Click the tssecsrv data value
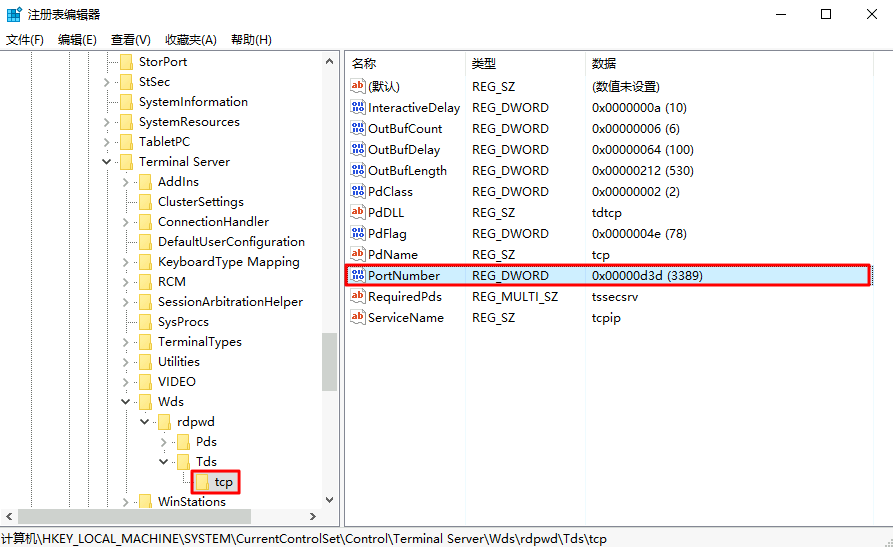893x547 pixels. coord(615,296)
